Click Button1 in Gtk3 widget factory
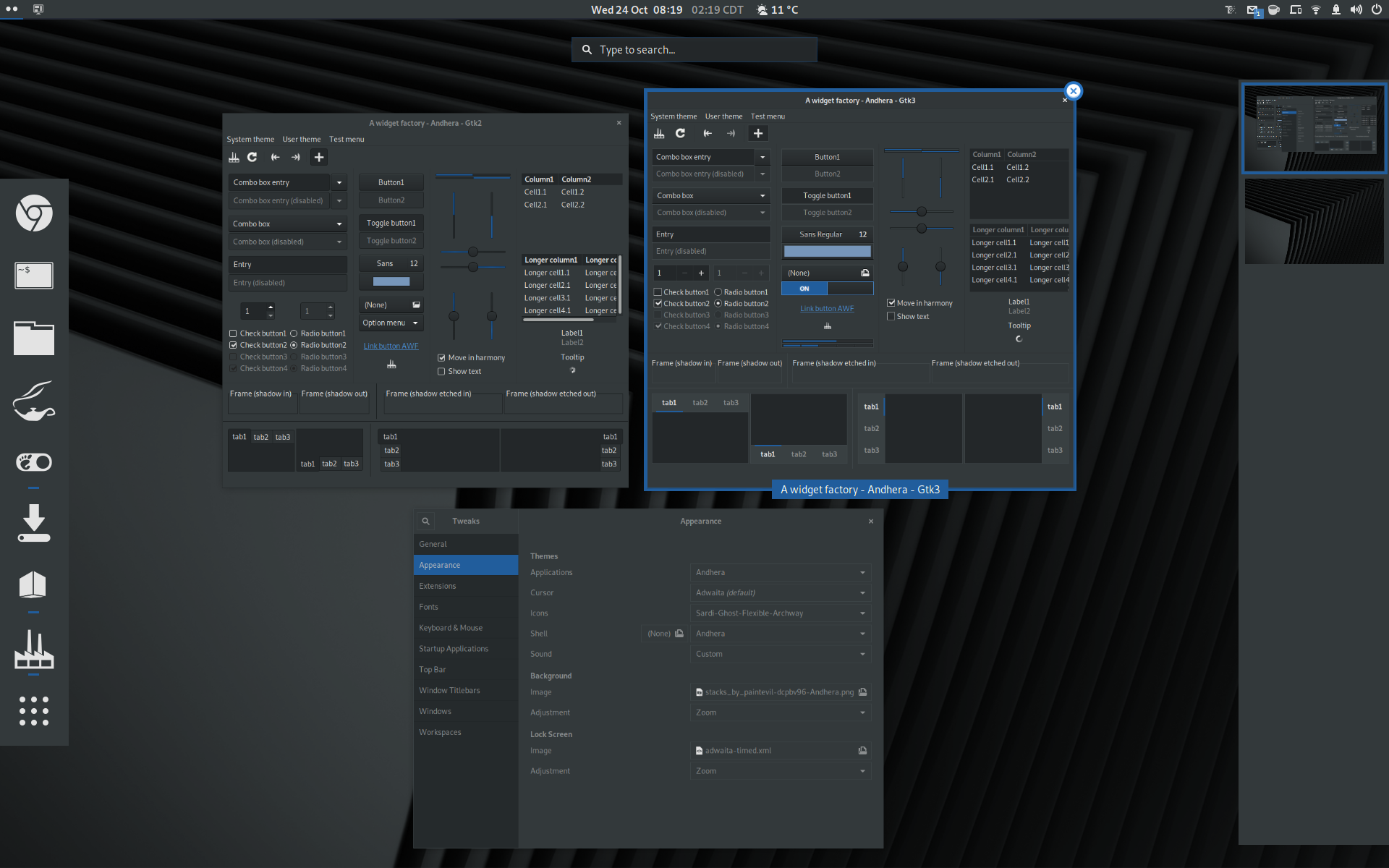Image resolution: width=1389 pixels, height=868 pixels. pyautogui.click(x=827, y=157)
